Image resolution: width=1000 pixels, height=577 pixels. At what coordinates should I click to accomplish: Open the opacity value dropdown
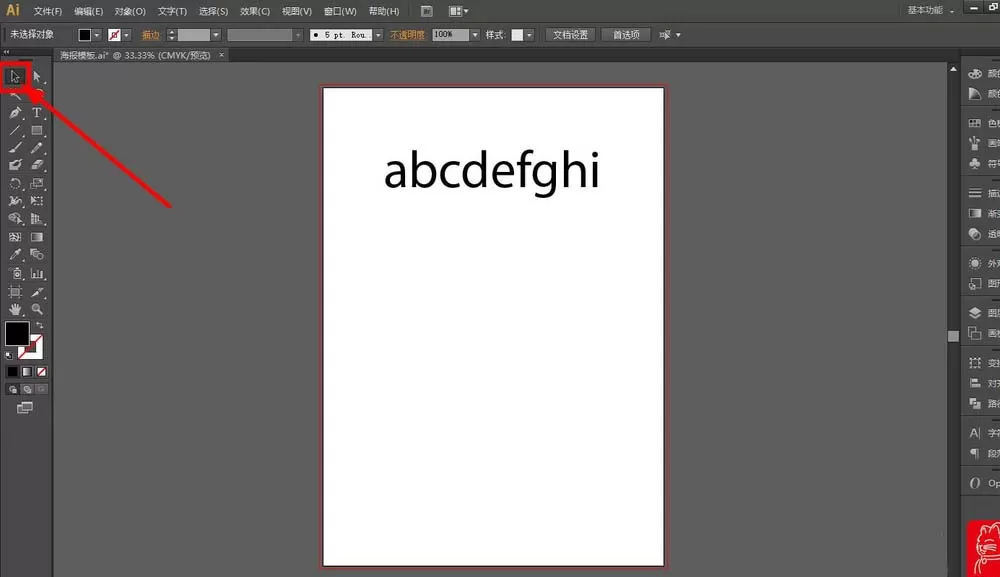474,35
